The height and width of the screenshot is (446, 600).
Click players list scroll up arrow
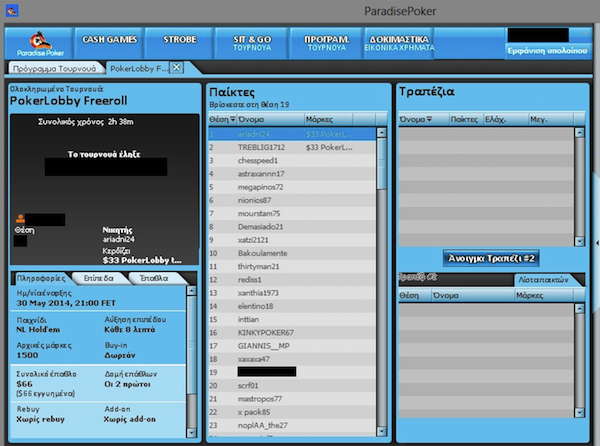point(382,132)
